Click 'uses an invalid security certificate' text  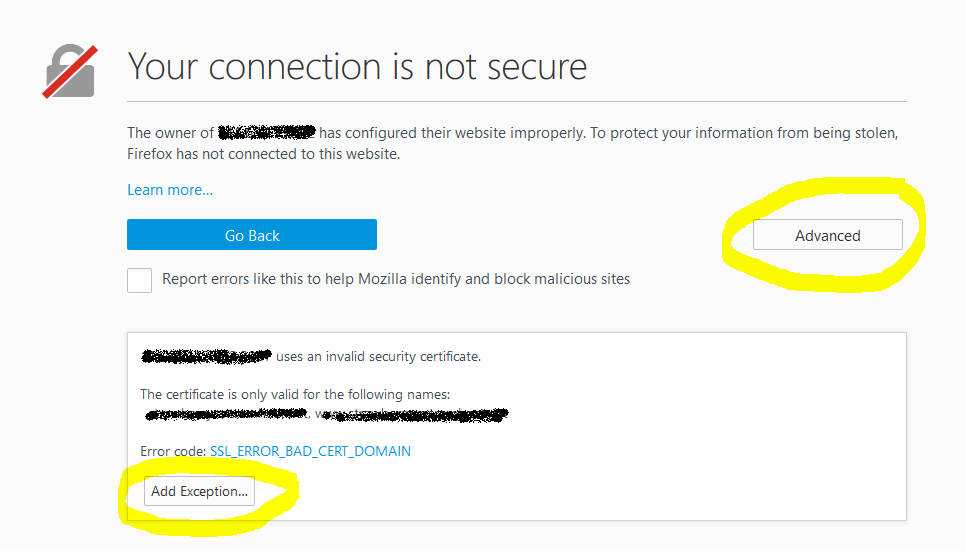(378, 356)
